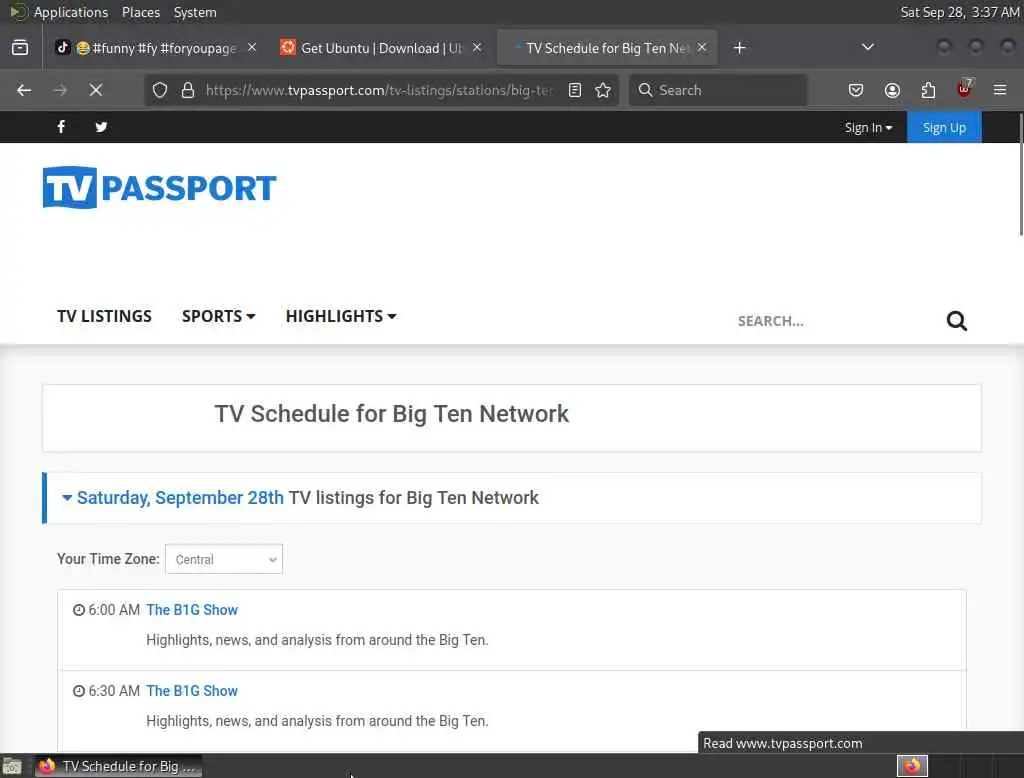Image resolution: width=1024 pixels, height=778 pixels.
Task: Click the 6:00 AM listing time
Action: tap(114, 609)
